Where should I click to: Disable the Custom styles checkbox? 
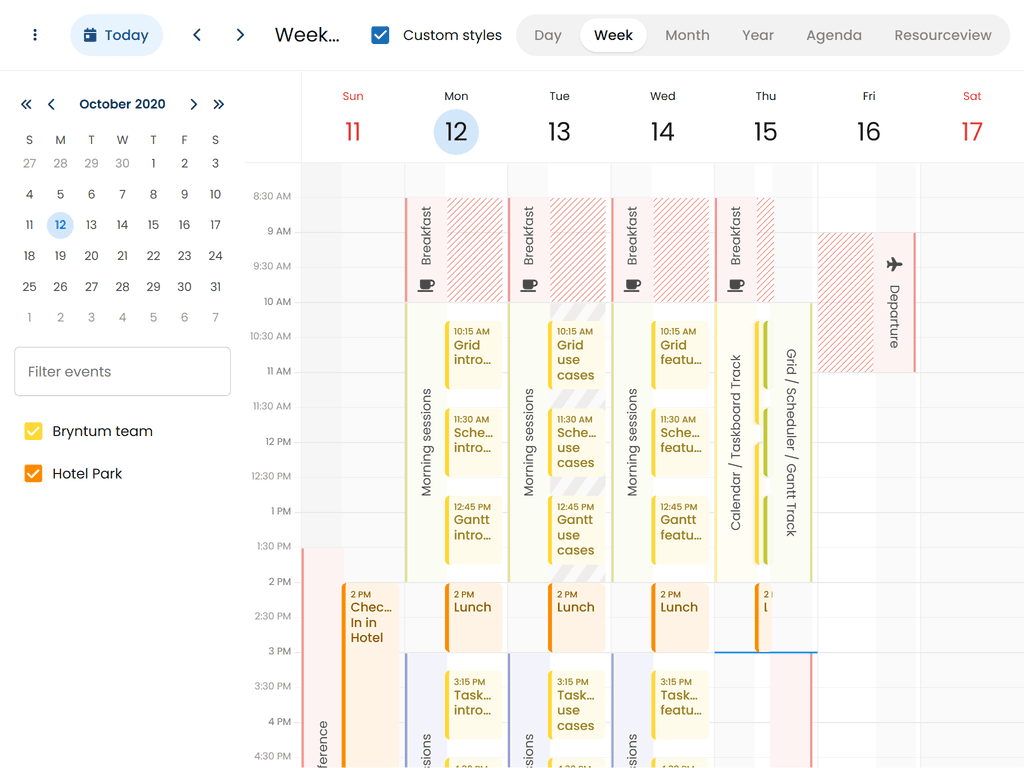coord(380,35)
